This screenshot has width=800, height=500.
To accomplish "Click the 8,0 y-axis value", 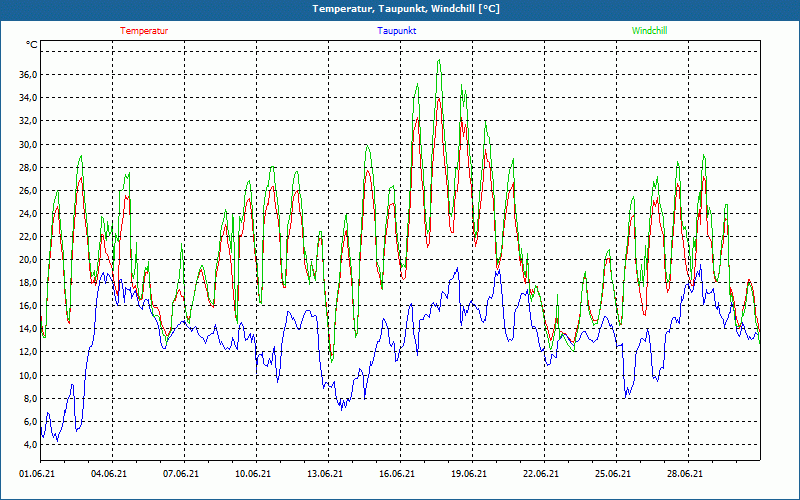I will pos(30,398).
